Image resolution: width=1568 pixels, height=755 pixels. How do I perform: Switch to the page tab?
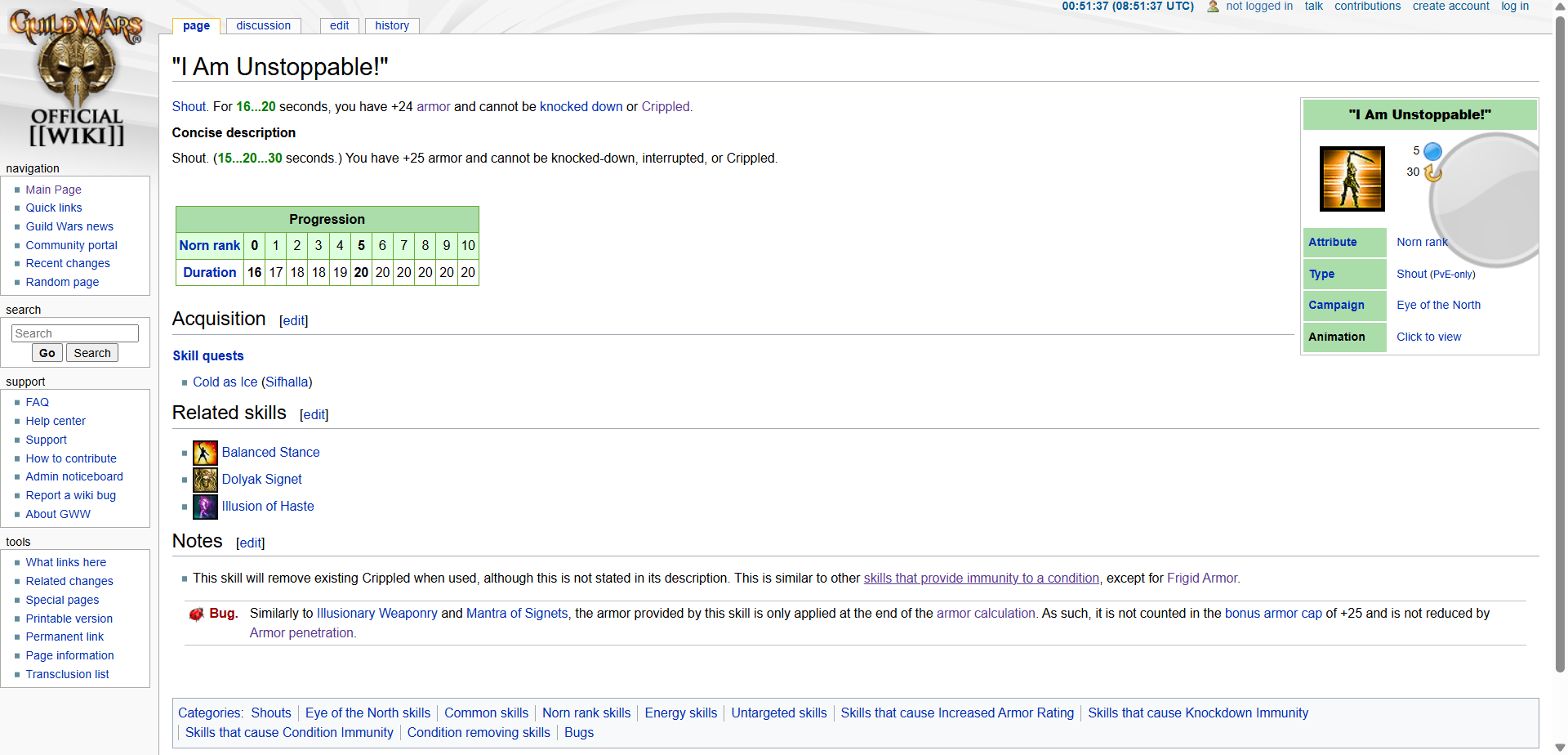tap(196, 26)
